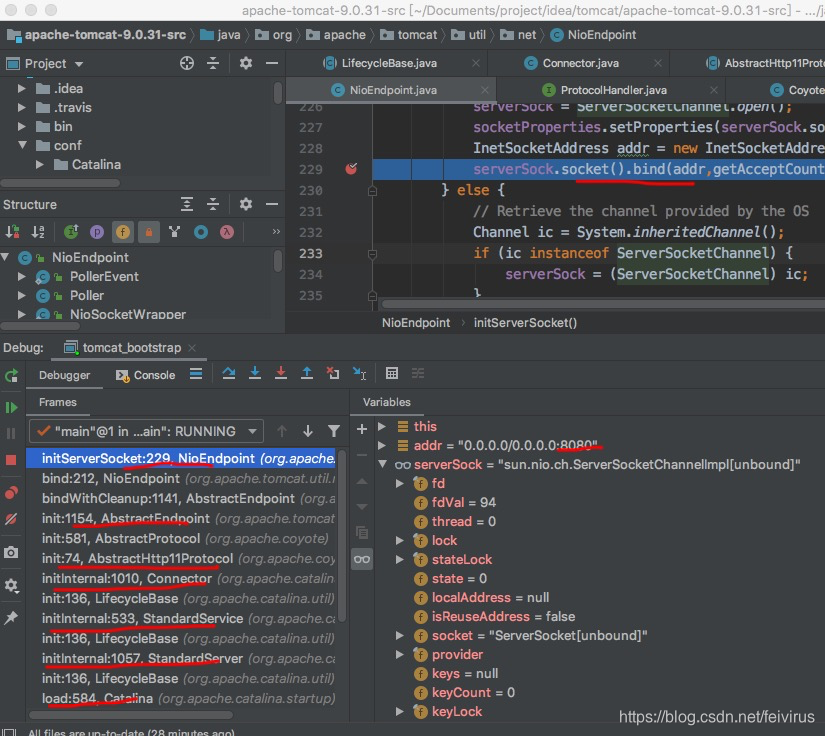The height and width of the screenshot is (736, 825).
Task: Toggle show lambdas filter in Structure
Action: click(227, 231)
